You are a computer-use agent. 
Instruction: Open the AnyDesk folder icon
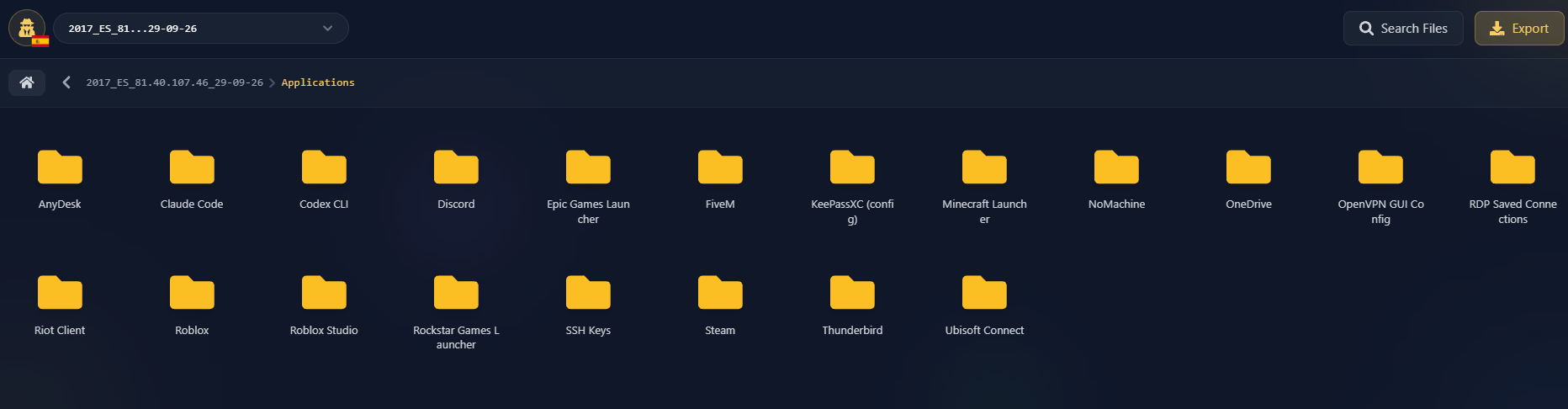[x=60, y=167]
